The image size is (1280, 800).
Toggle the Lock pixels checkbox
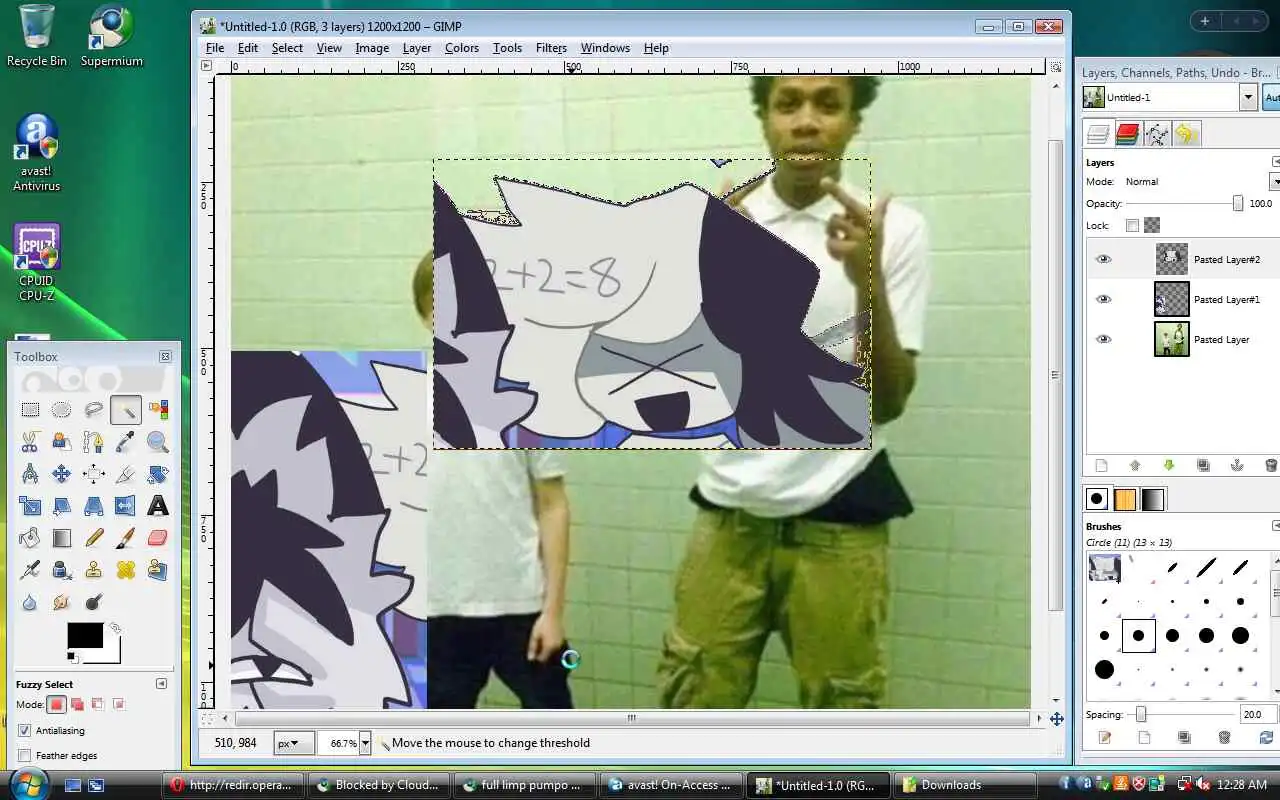(1132, 225)
